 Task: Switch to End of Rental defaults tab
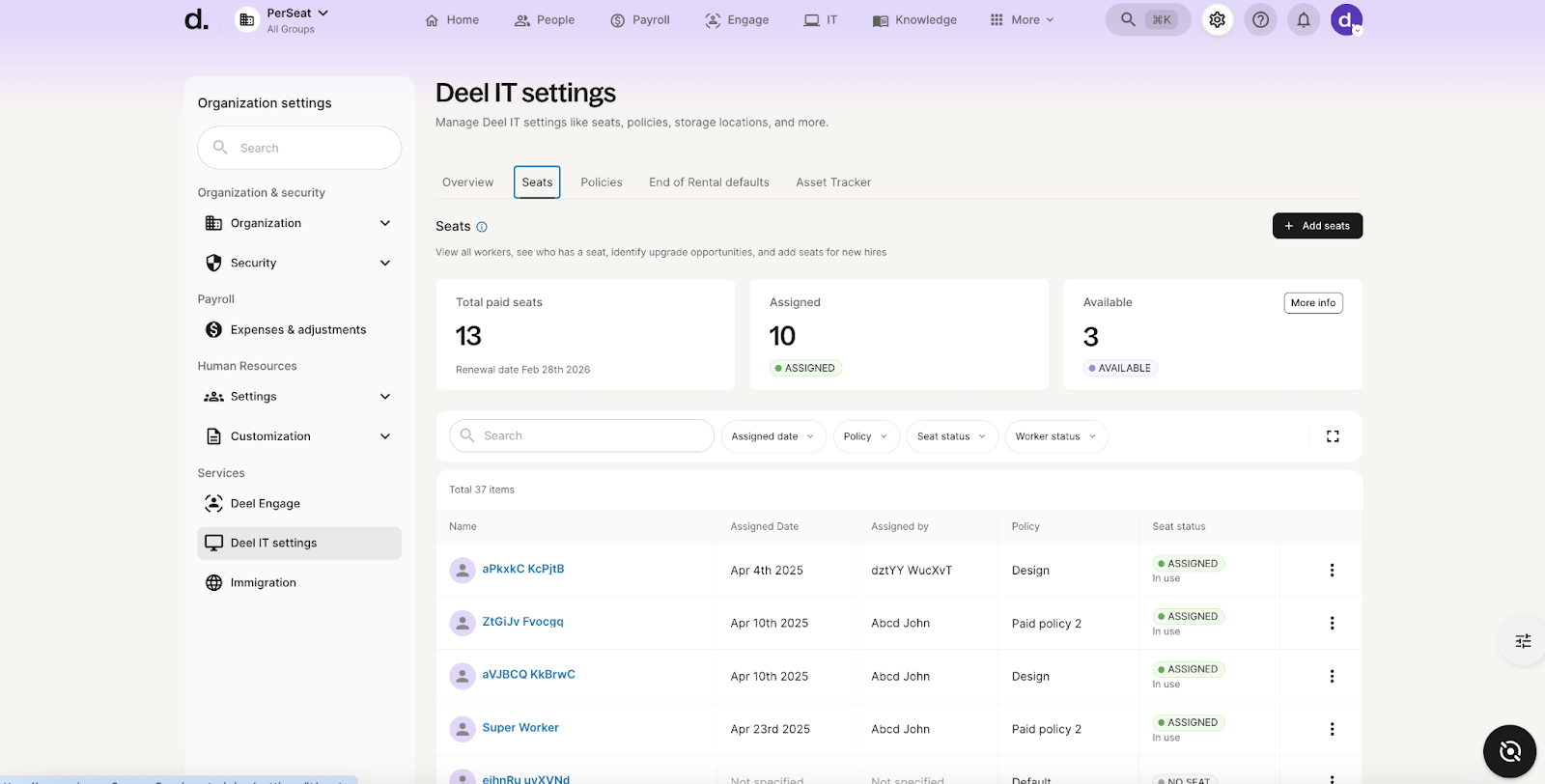(x=709, y=182)
